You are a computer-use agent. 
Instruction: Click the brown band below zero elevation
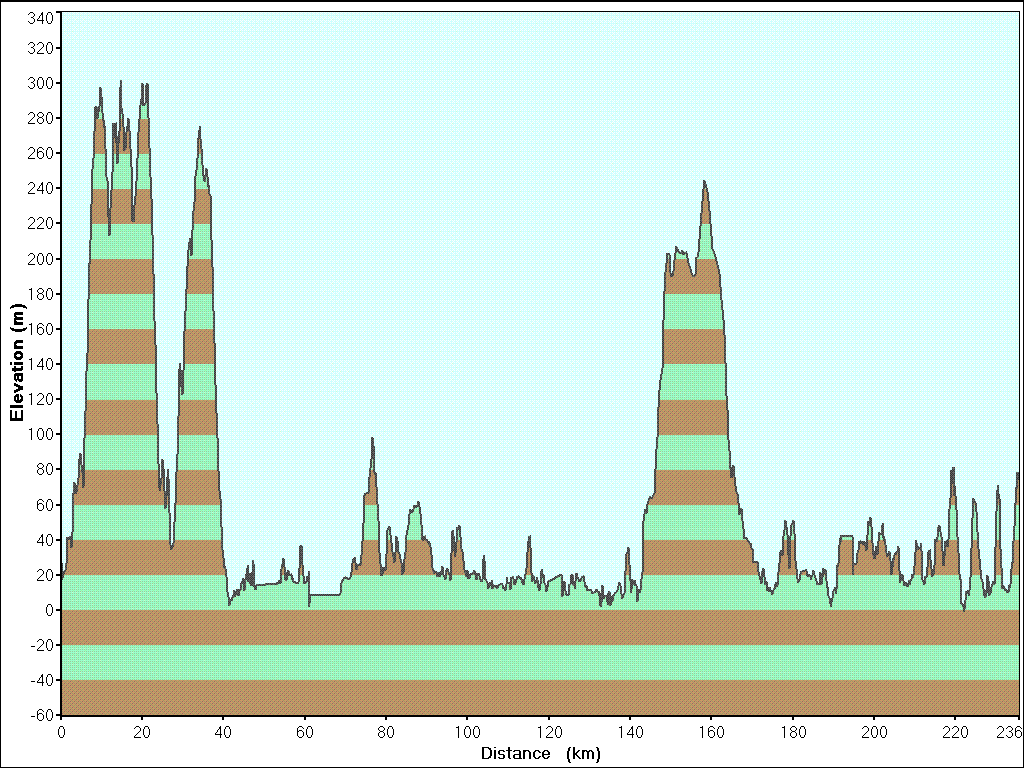[540, 628]
